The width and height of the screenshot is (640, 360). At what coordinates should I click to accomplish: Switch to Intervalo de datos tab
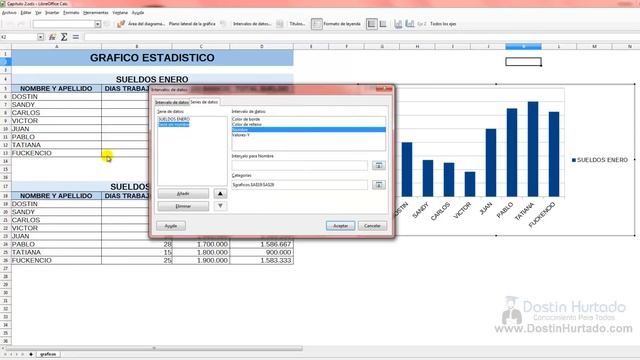(x=171, y=102)
